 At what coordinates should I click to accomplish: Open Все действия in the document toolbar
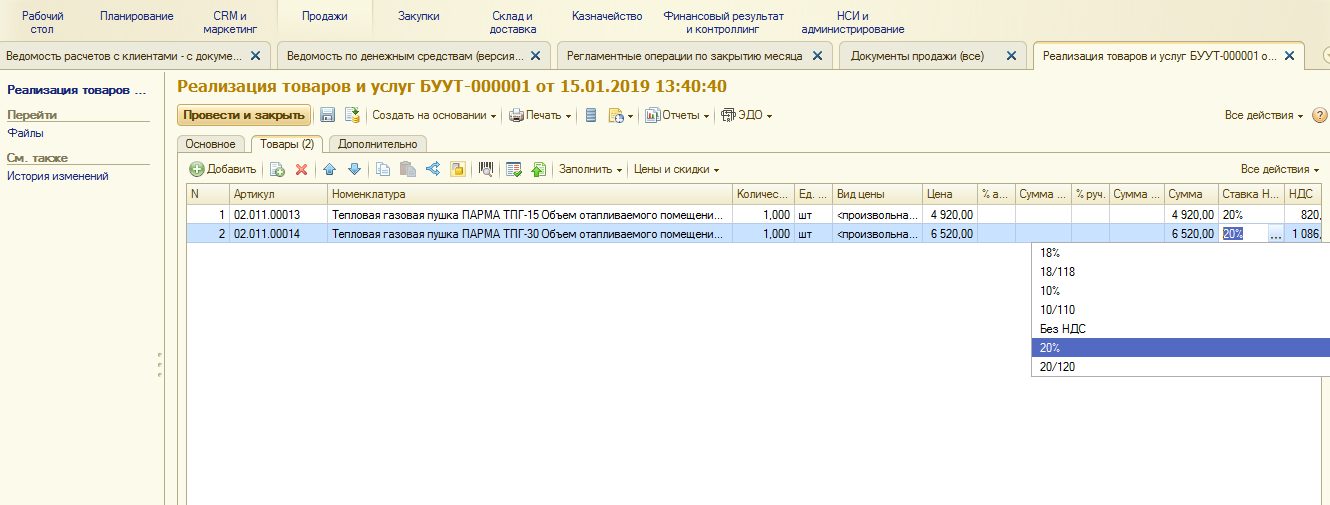(x=1264, y=115)
